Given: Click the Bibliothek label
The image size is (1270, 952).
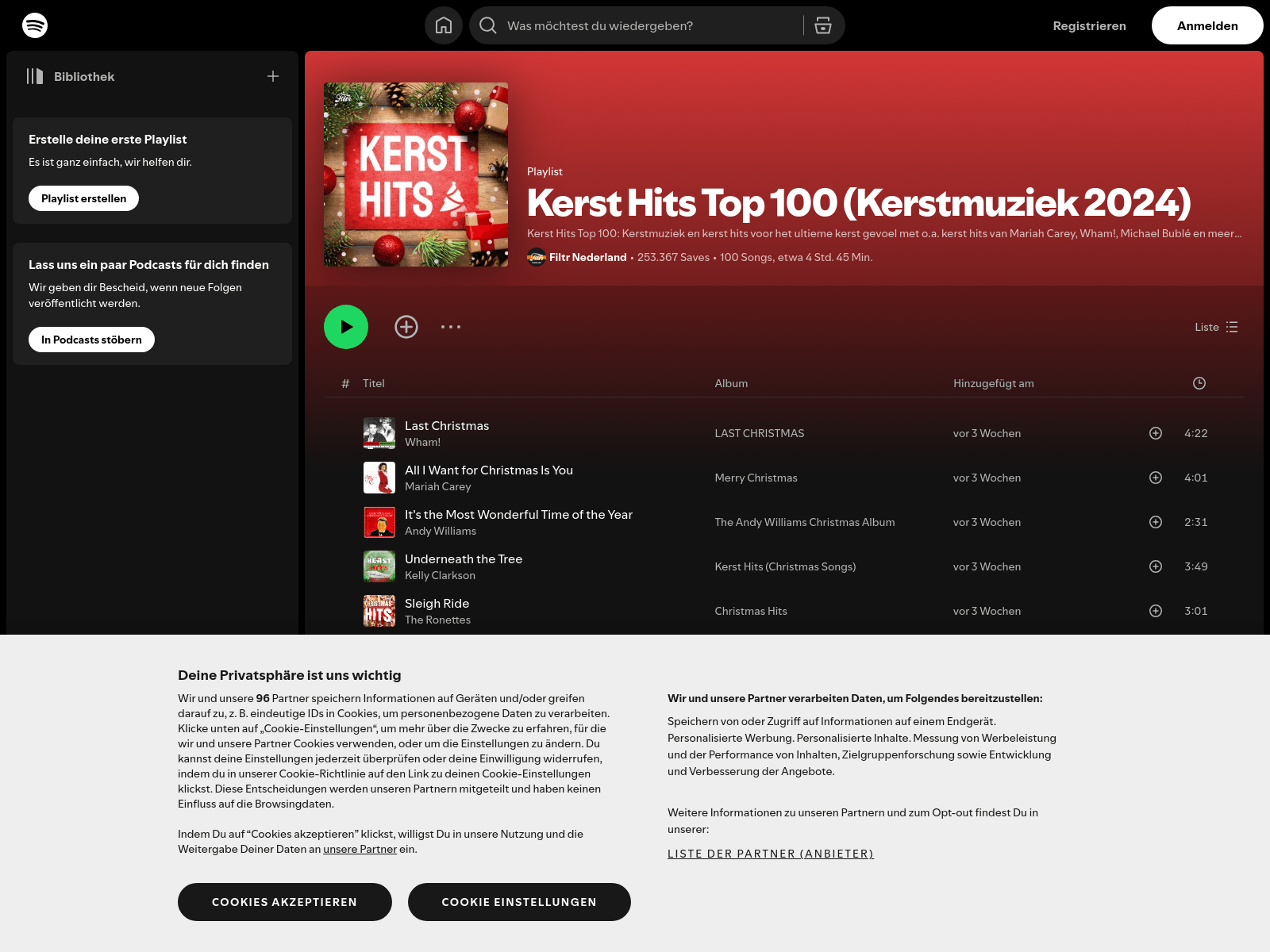Looking at the screenshot, I should click(x=84, y=76).
